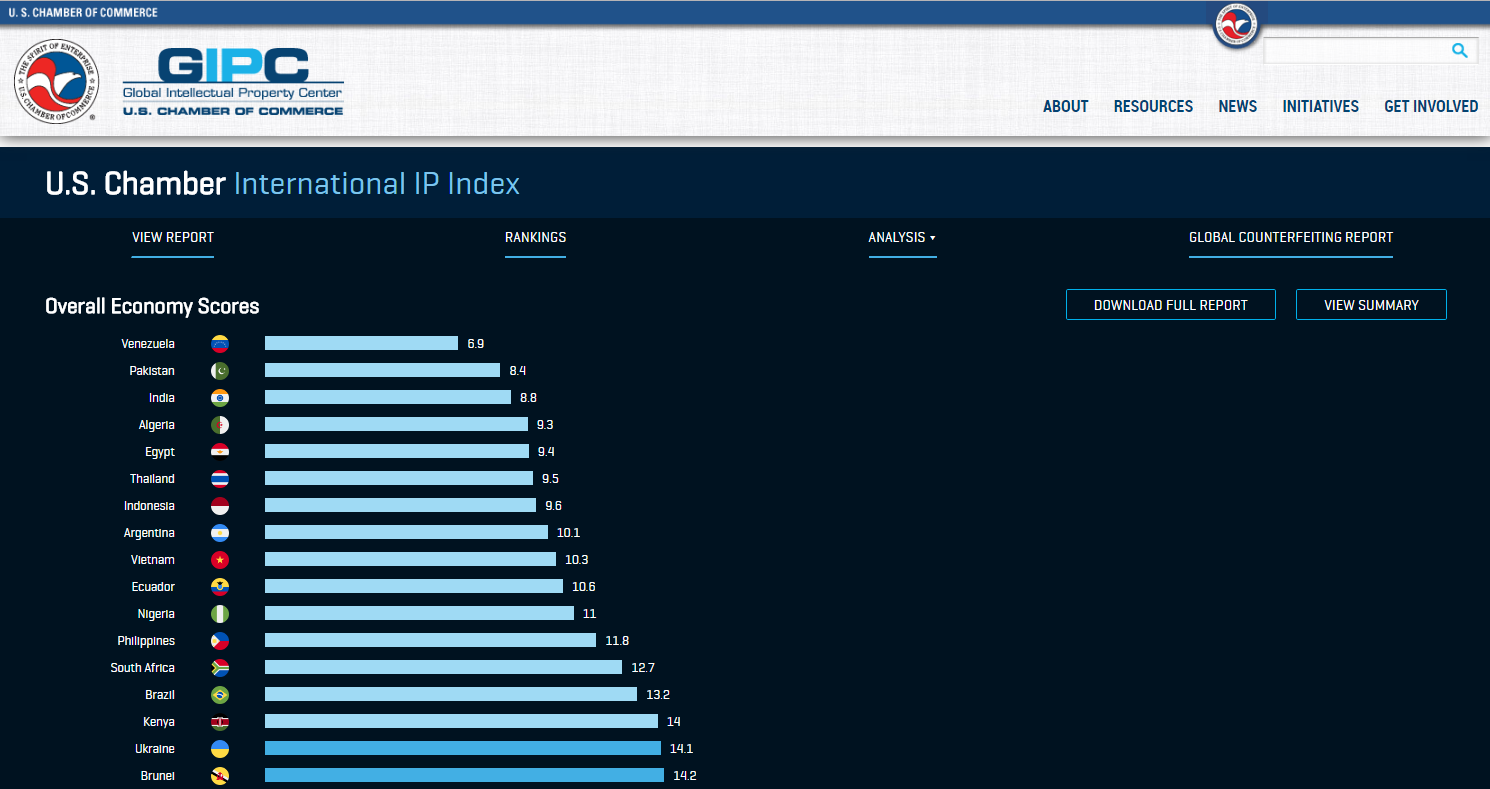Expand the Analysis dropdown menu

[902, 238]
